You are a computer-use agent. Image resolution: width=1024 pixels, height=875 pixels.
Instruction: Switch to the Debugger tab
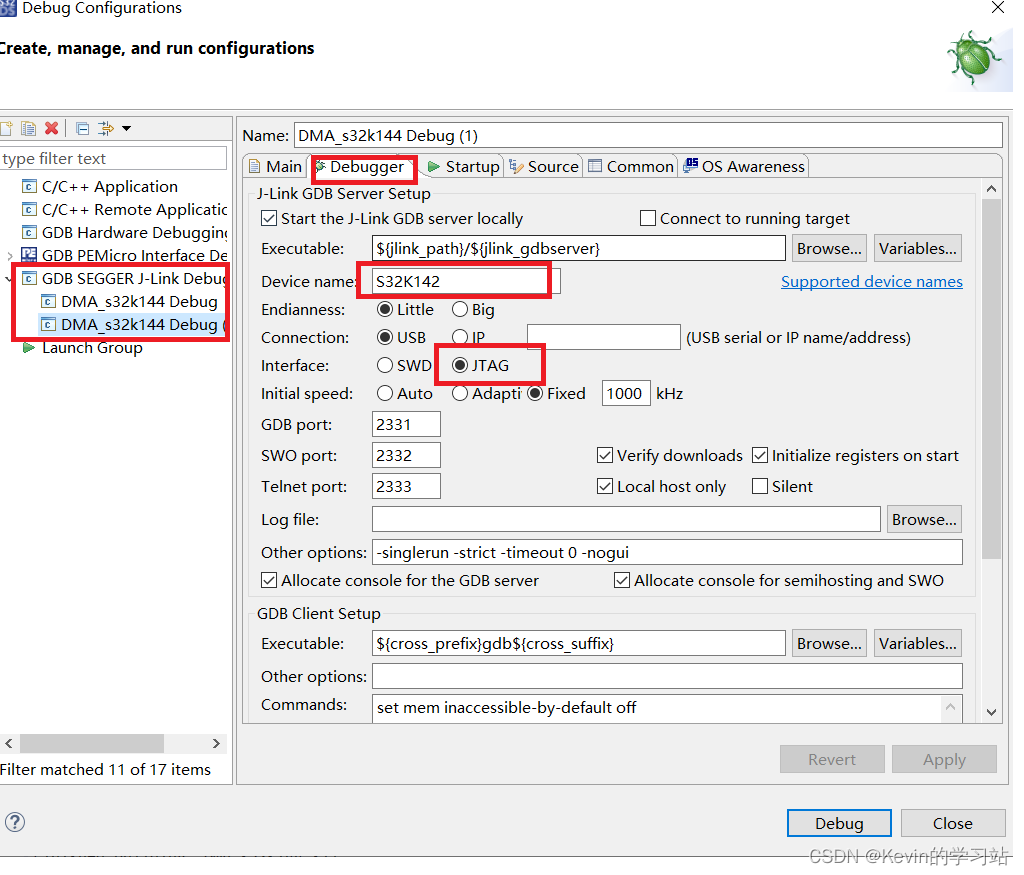point(363,168)
